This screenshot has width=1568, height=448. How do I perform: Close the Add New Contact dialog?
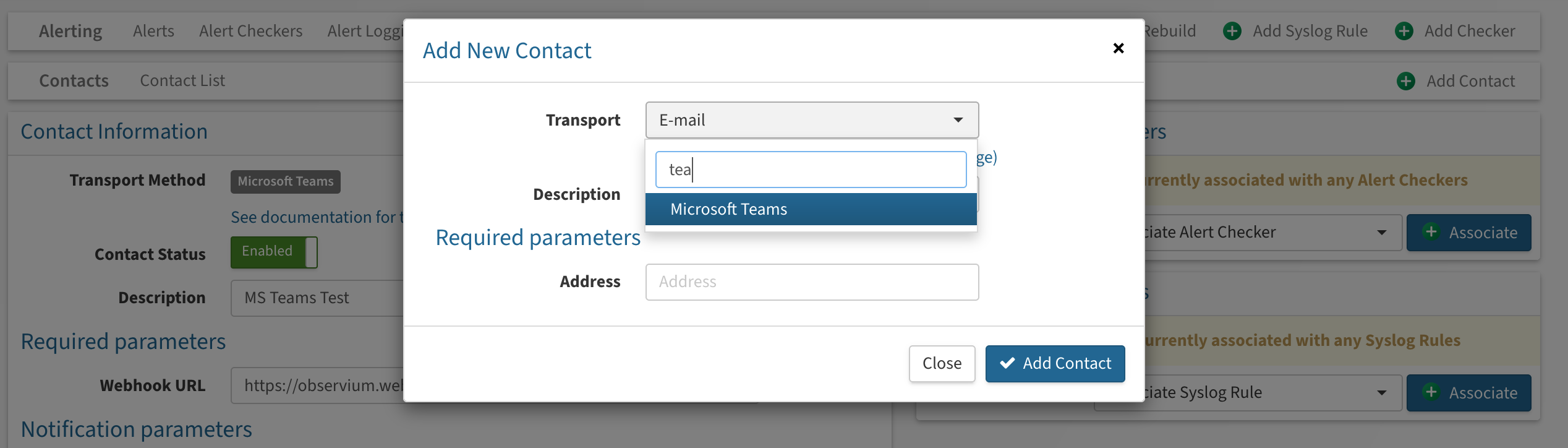click(1118, 48)
